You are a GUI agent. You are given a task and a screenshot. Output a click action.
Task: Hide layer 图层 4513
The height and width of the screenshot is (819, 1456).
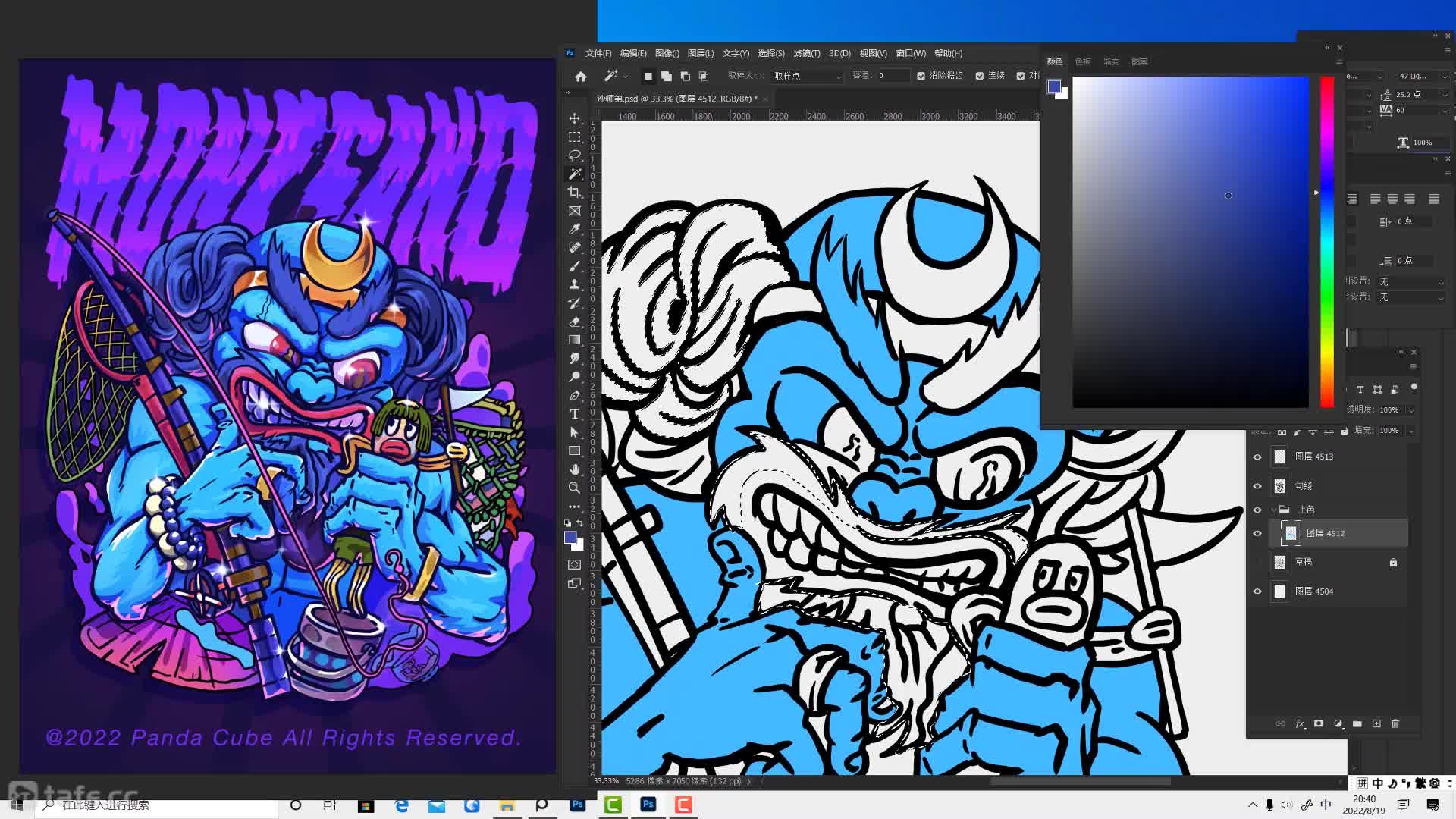click(1257, 457)
